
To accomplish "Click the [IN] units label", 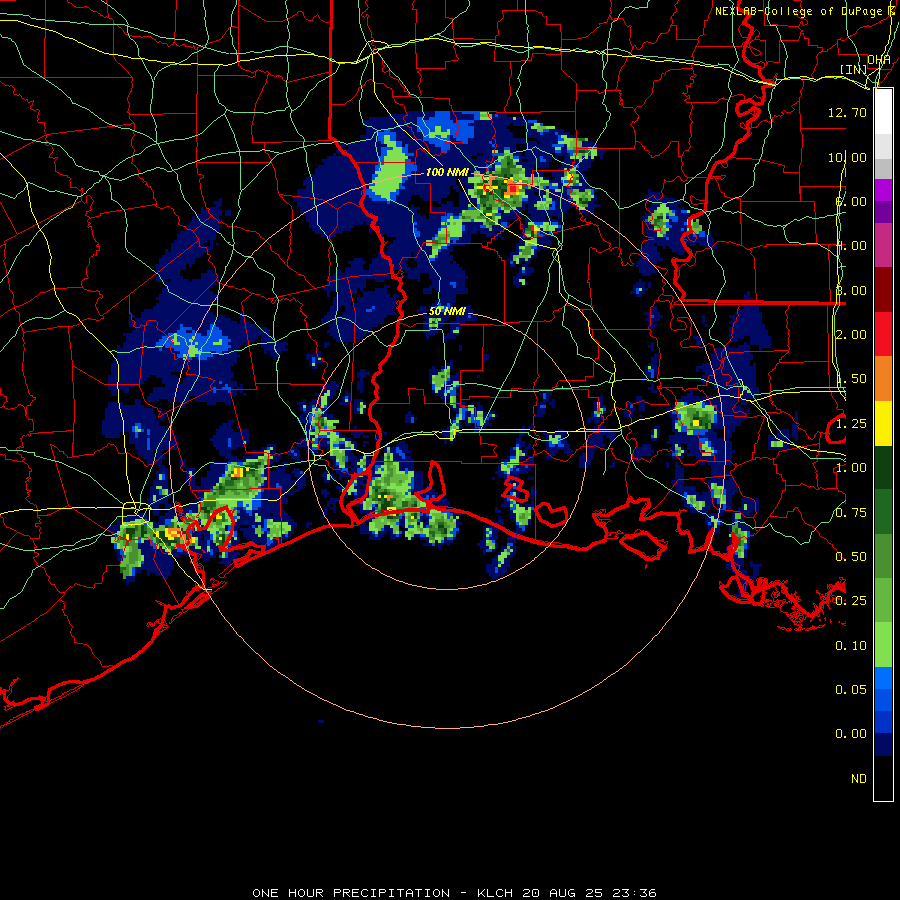I will (x=854, y=69).
